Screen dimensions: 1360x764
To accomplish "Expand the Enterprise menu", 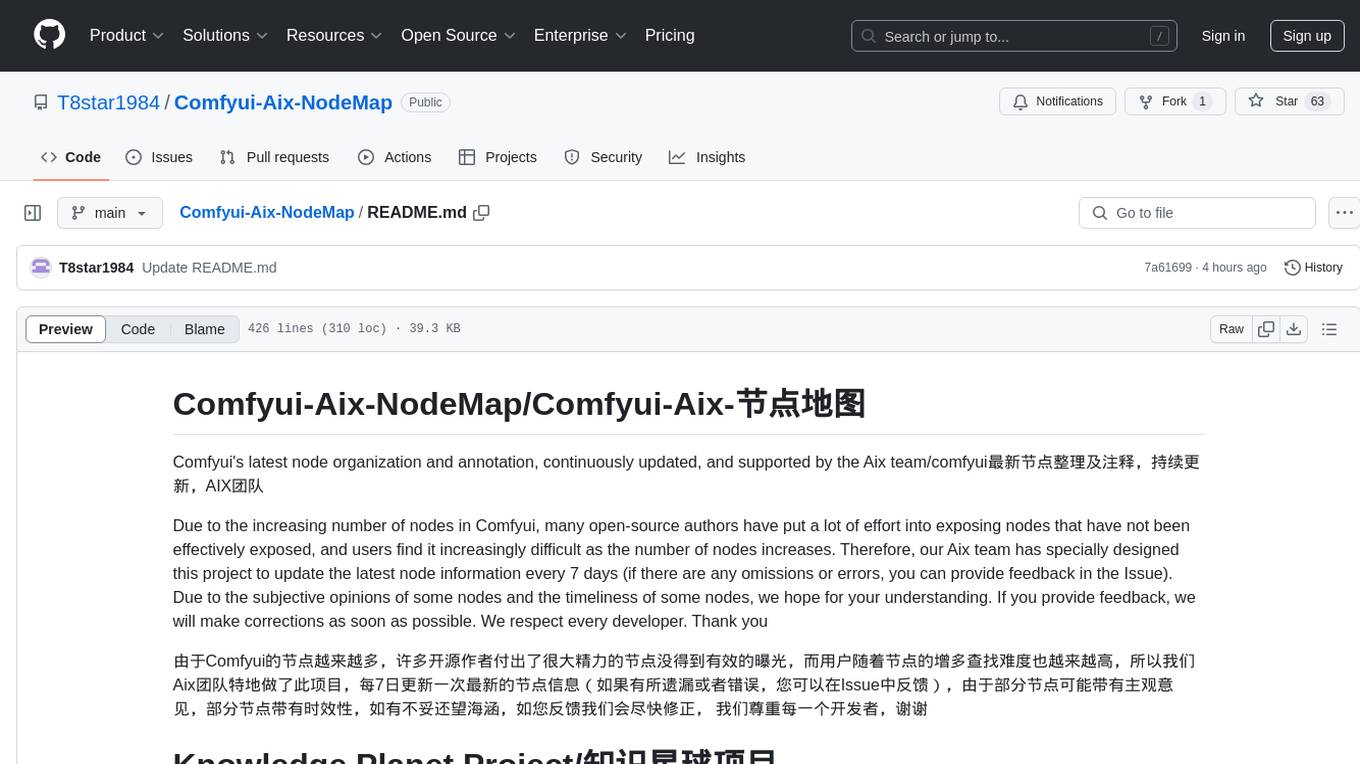I will (x=580, y=35).
